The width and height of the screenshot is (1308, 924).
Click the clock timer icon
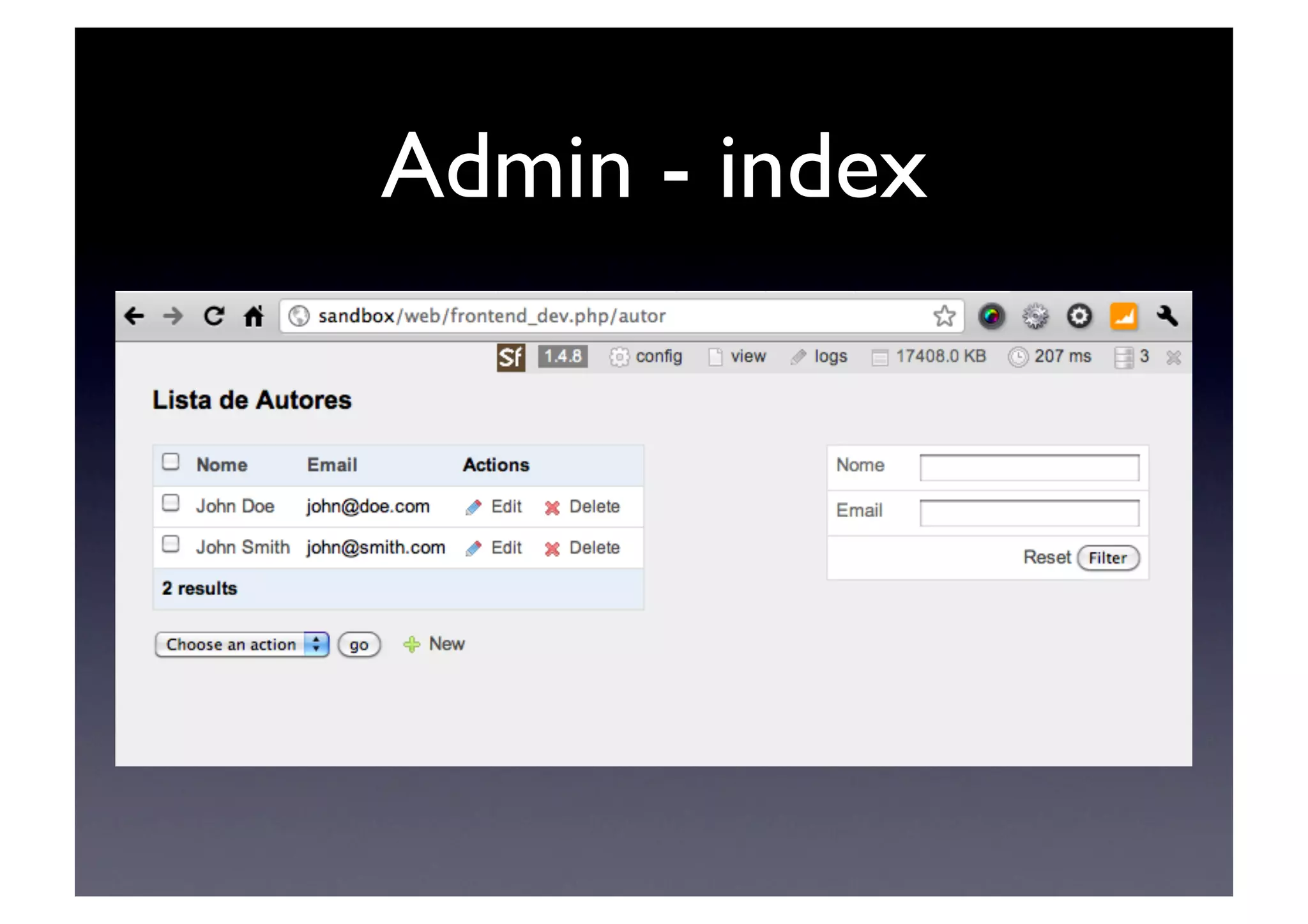coord(1018,357)
